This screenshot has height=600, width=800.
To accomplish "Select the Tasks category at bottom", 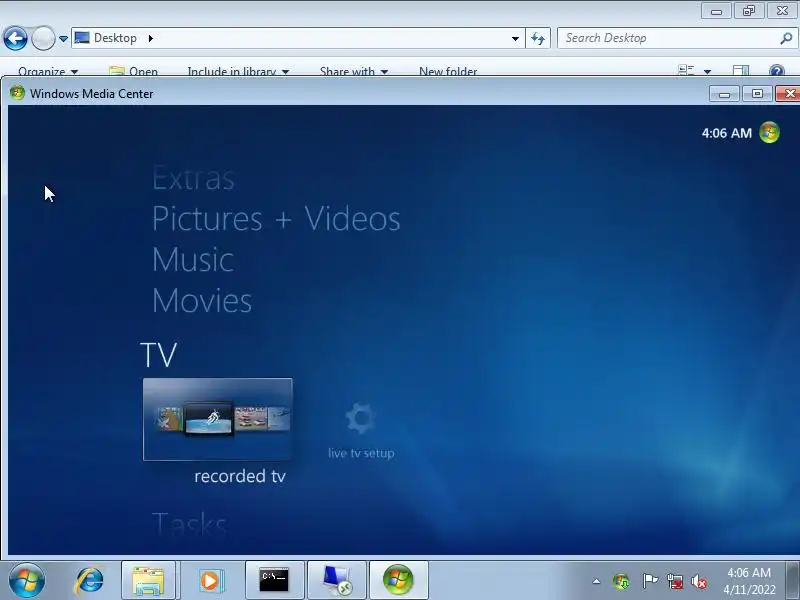I will click(189, 524).
